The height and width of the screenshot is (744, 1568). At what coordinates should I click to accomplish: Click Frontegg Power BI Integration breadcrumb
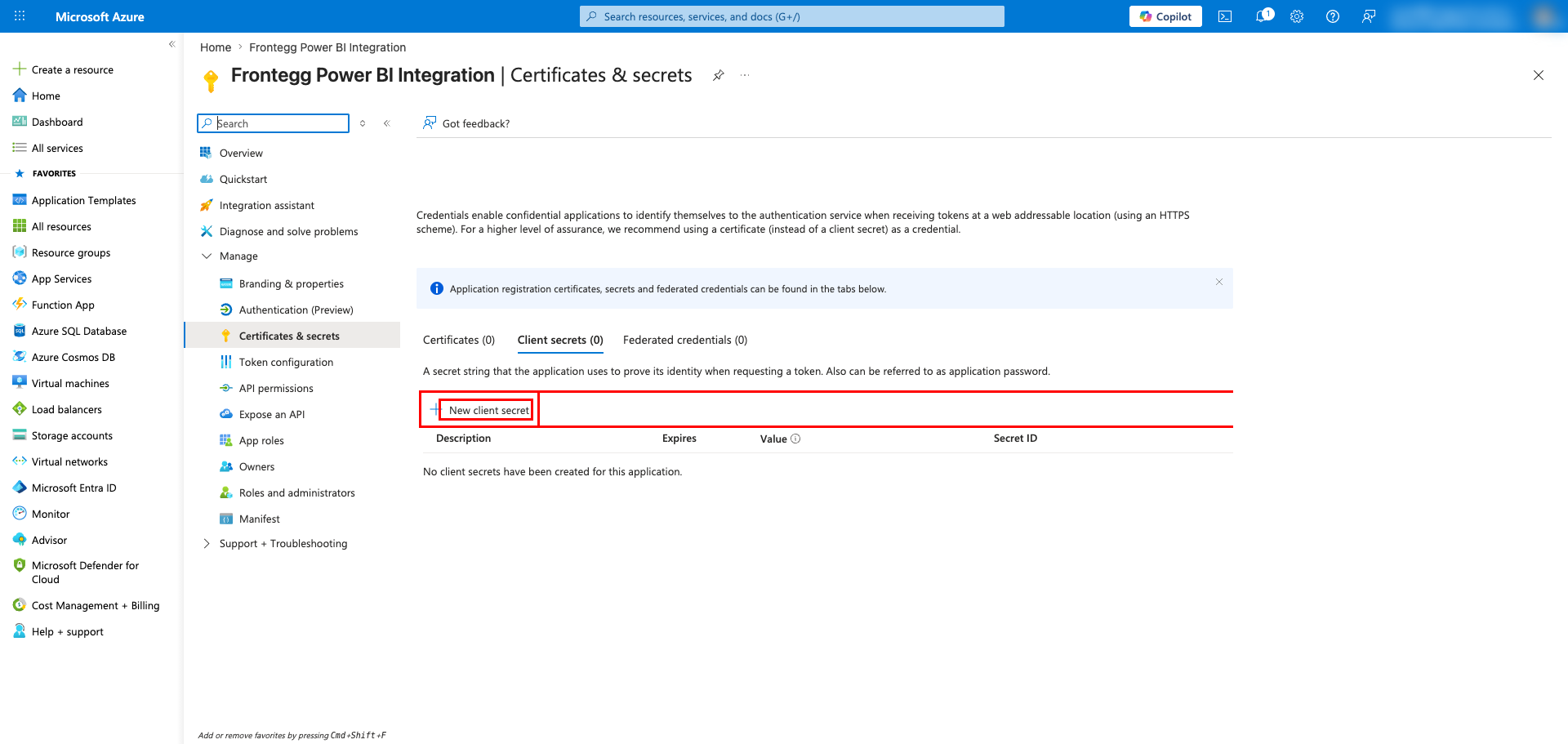[327, 47]
